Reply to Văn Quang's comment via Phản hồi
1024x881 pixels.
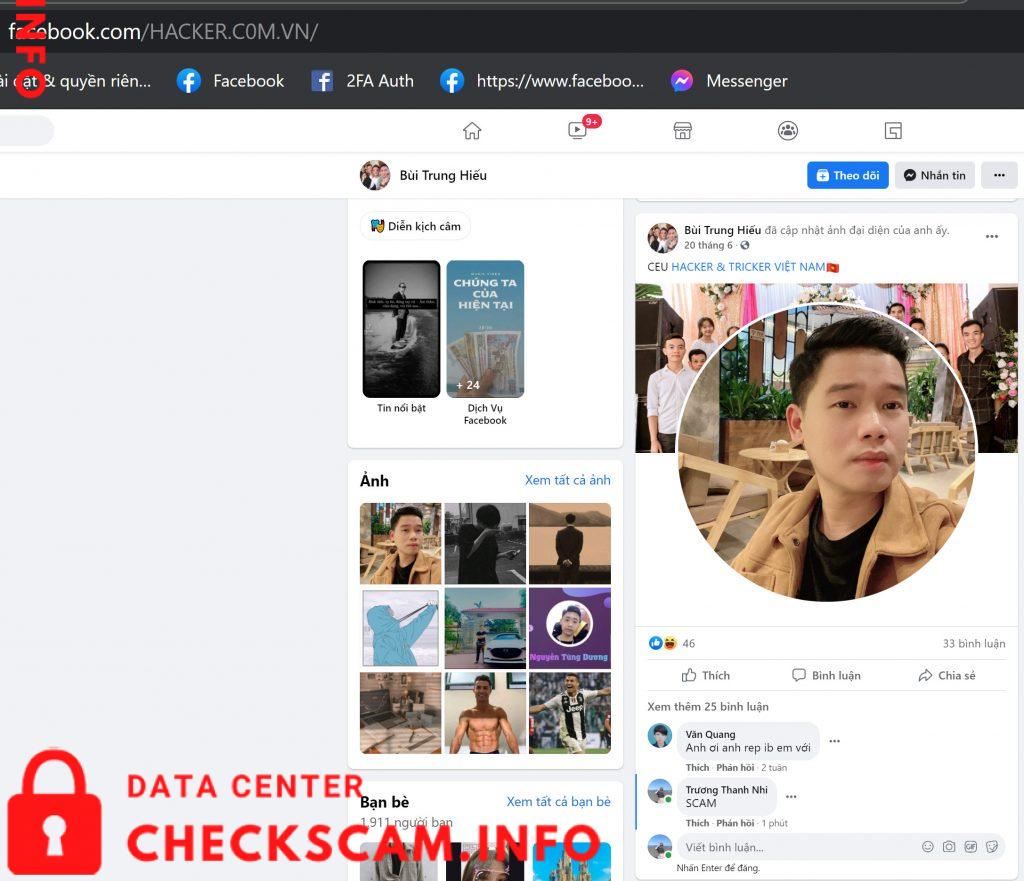[x=735, y=768]
